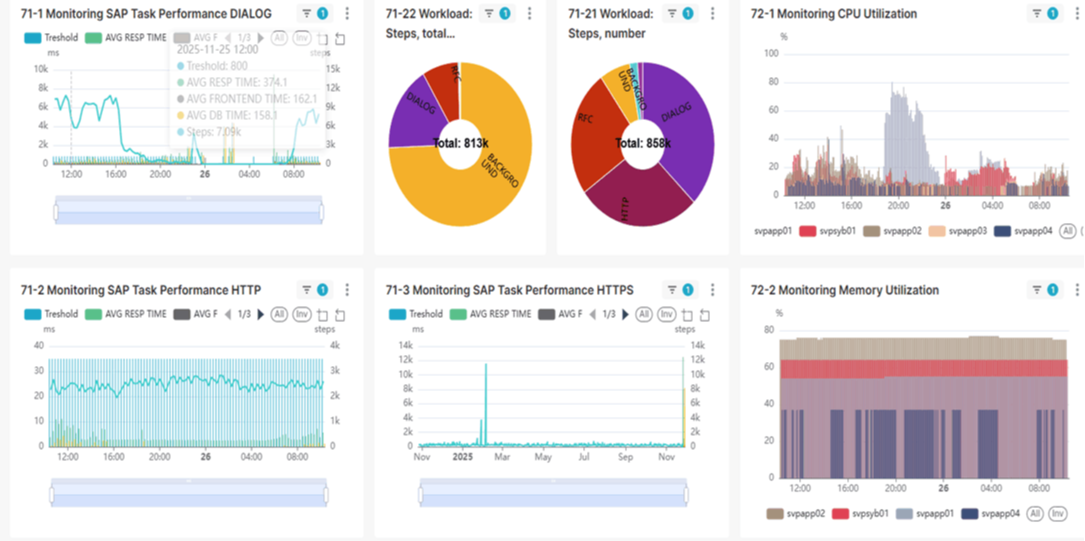The height and width of the screenshot is (541, 1085).
Task: Click zoom-select icon in 71-2 HTTP chart
Action: 322,315
